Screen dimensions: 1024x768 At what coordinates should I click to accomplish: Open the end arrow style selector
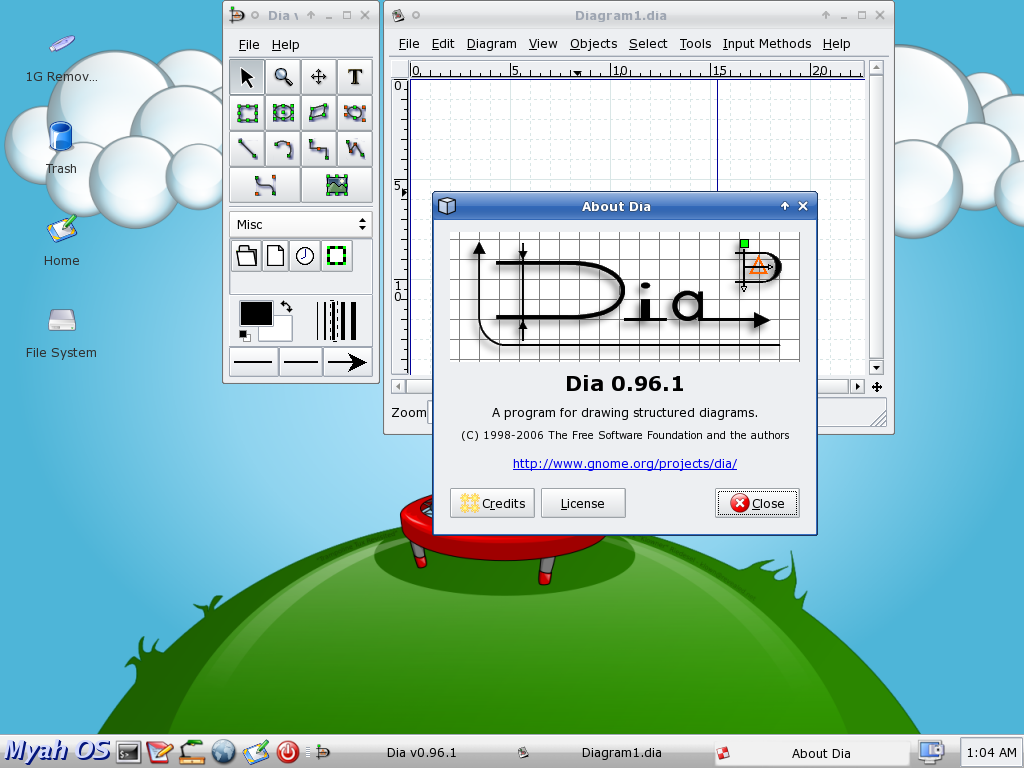(347, 362)
